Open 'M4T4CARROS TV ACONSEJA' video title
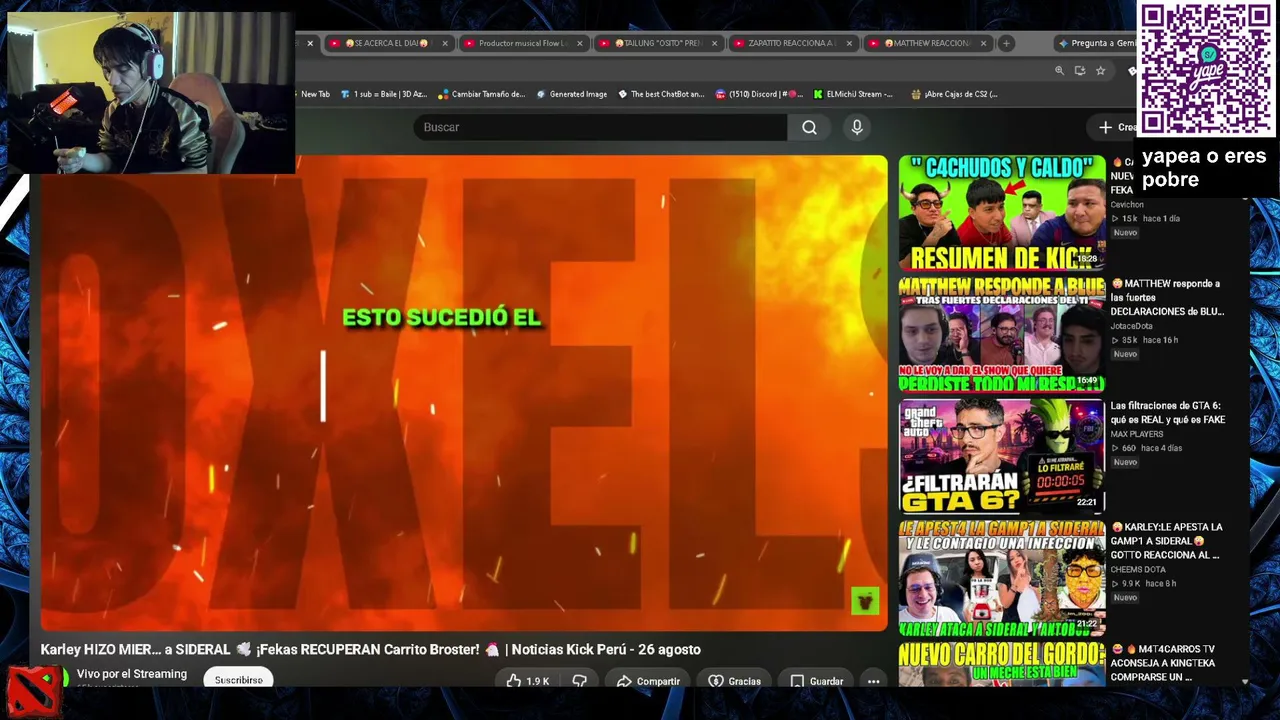 pyautogui.click(x=1163, y=663)
